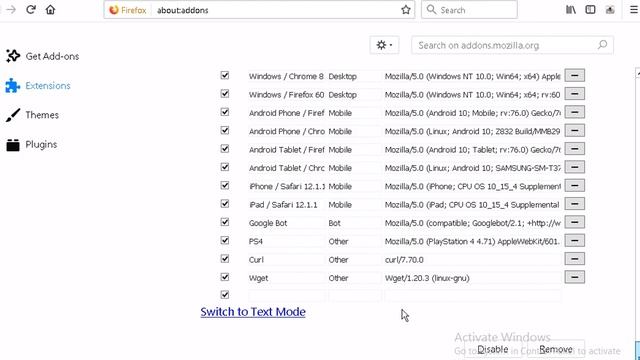
Task: Click the Bot group field of Google Bot
Action: pos(354,223)
